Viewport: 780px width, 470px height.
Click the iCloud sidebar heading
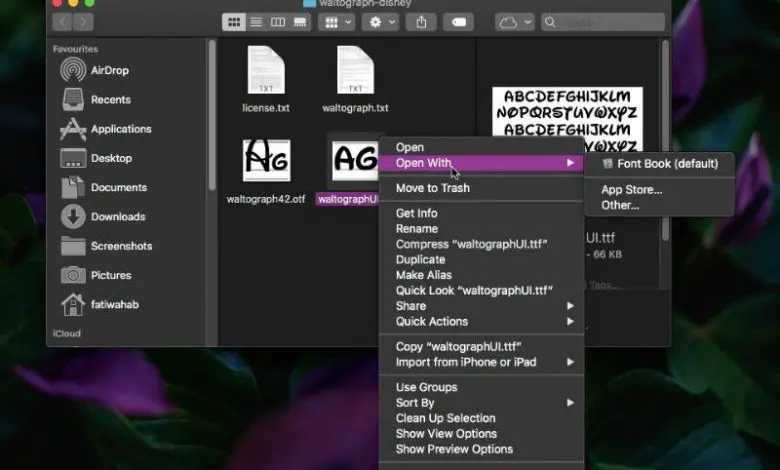click(67, 333)
